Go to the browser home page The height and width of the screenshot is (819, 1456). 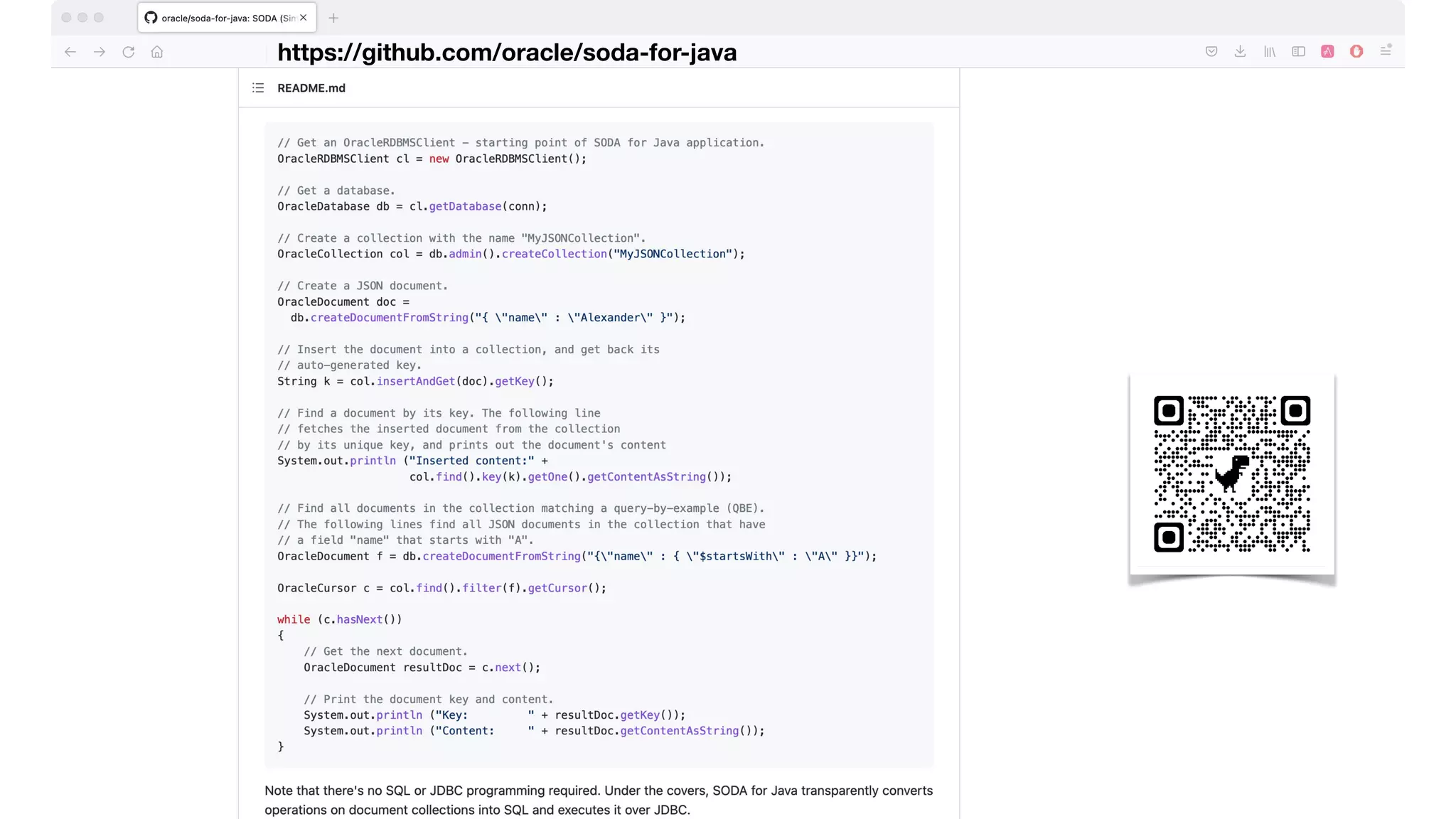pos(157,52)
